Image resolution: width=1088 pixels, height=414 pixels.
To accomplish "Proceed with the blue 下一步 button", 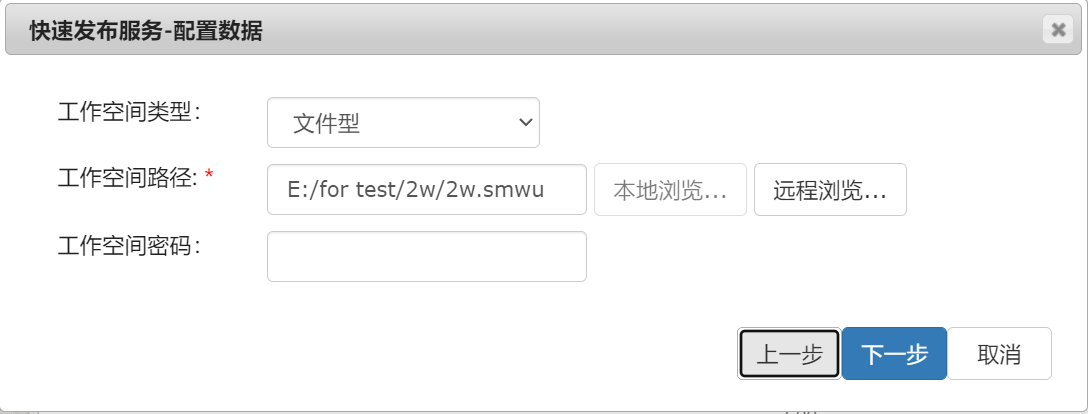I will click(x=894, y=354).
